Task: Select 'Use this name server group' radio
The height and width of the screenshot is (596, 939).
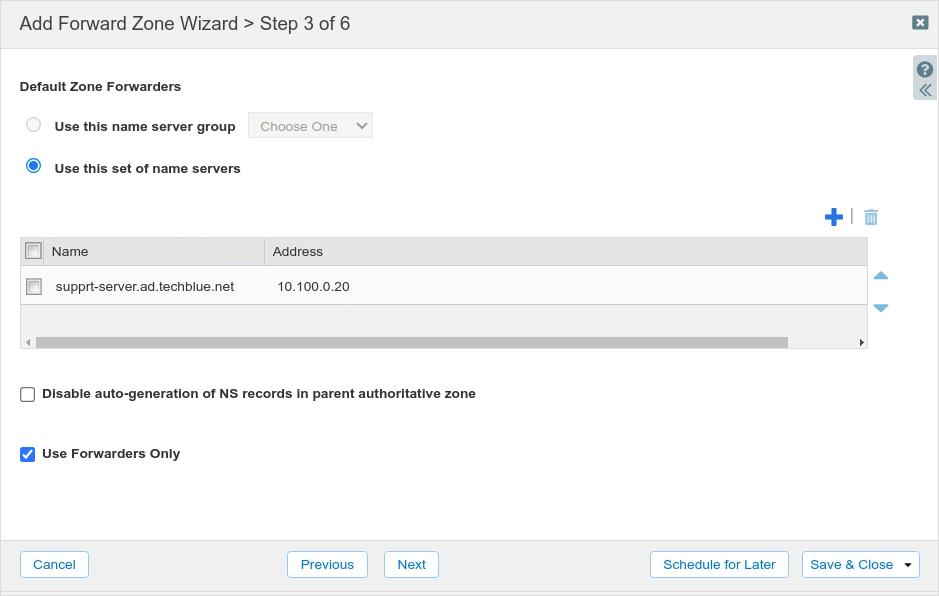Action: 34,125
